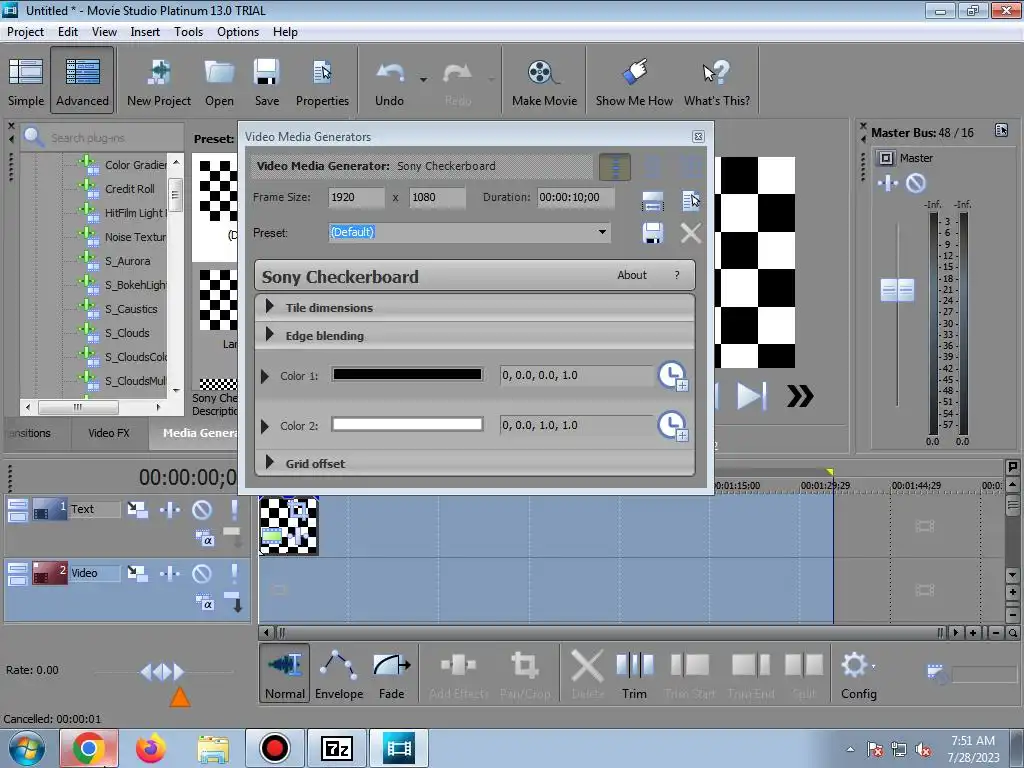The width and height of the screenshot is (1024, 768).
Task: Expand Edge blending section
Action: (269, 334)
